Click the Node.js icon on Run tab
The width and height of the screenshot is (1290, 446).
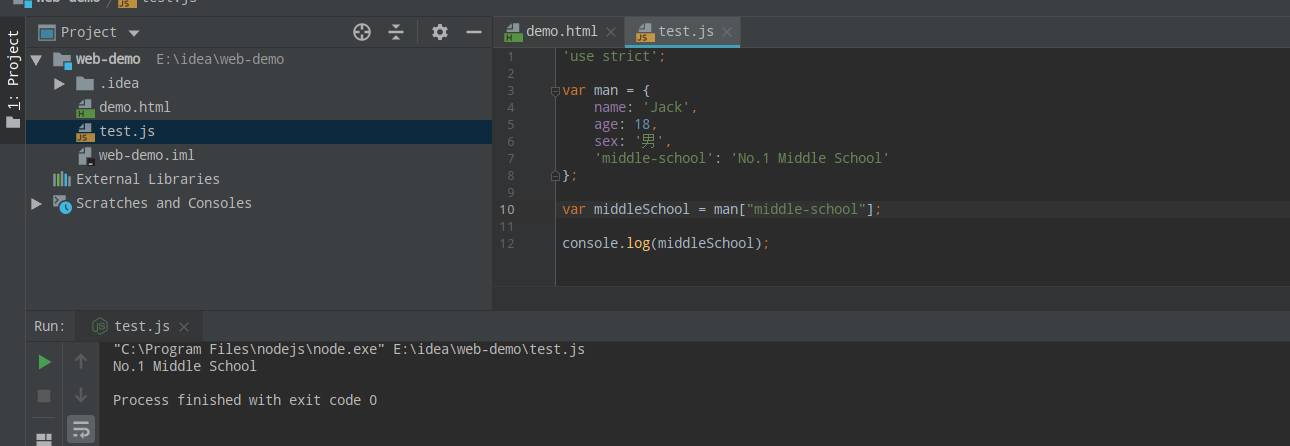(100, 326)
